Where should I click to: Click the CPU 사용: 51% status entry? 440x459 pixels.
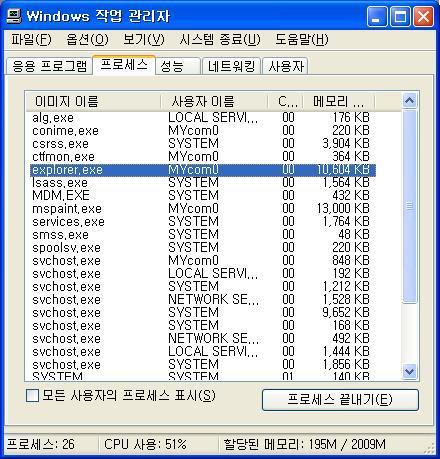coord(145,444)
